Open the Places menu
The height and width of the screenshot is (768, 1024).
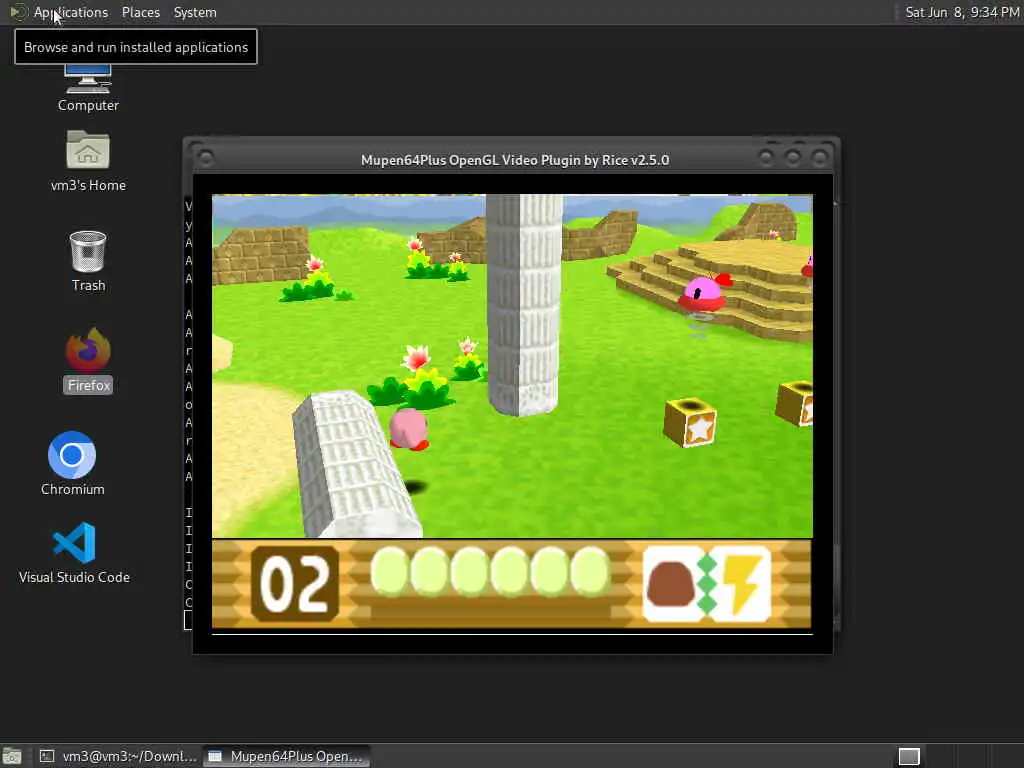tap(140, 12)
